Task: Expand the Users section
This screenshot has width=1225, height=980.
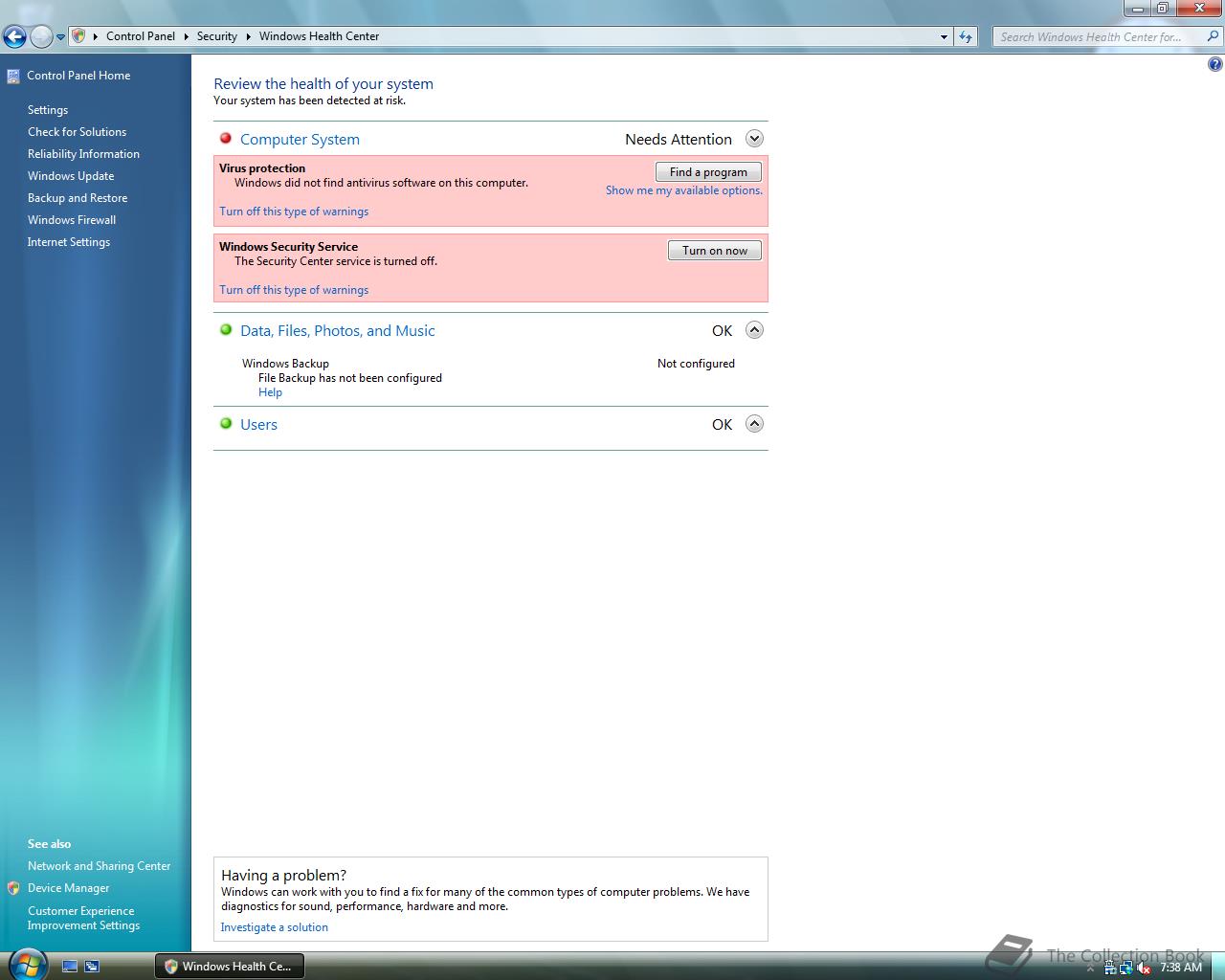Action: [754, 424]
